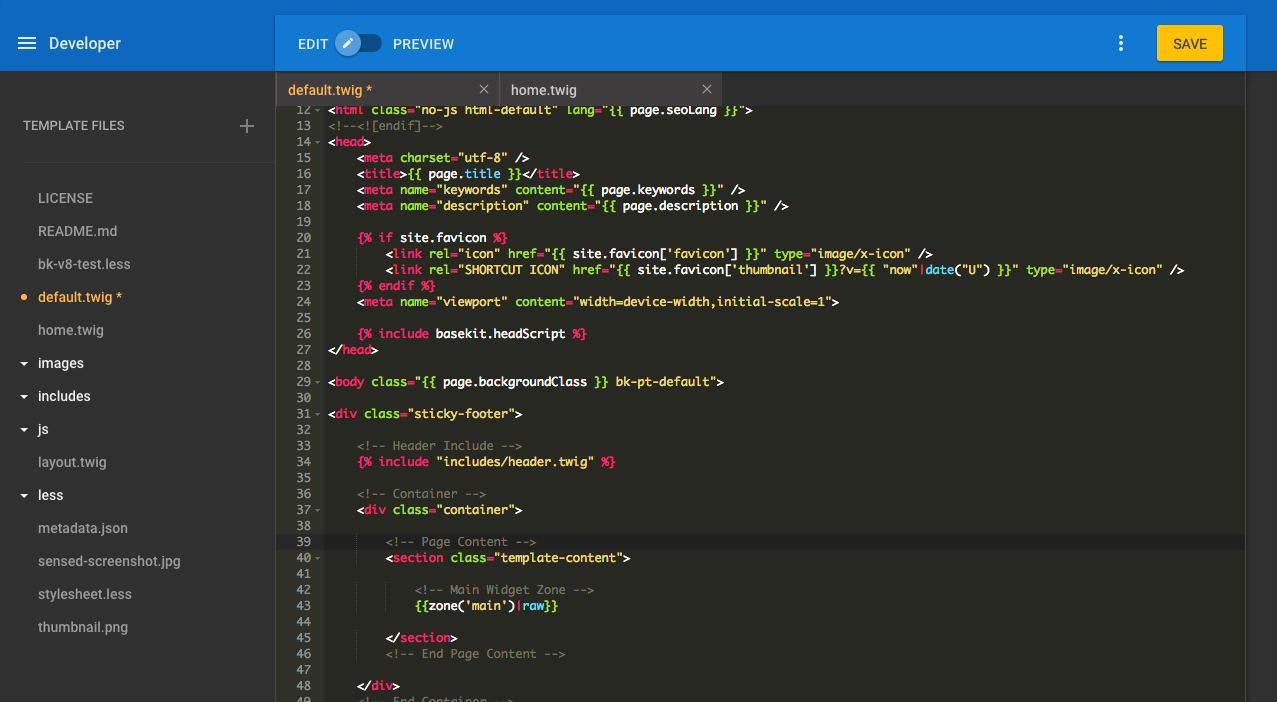Fold the sticky-footer div at line 31
This screenshot has width=1277, height=702.
pos(317,414)
